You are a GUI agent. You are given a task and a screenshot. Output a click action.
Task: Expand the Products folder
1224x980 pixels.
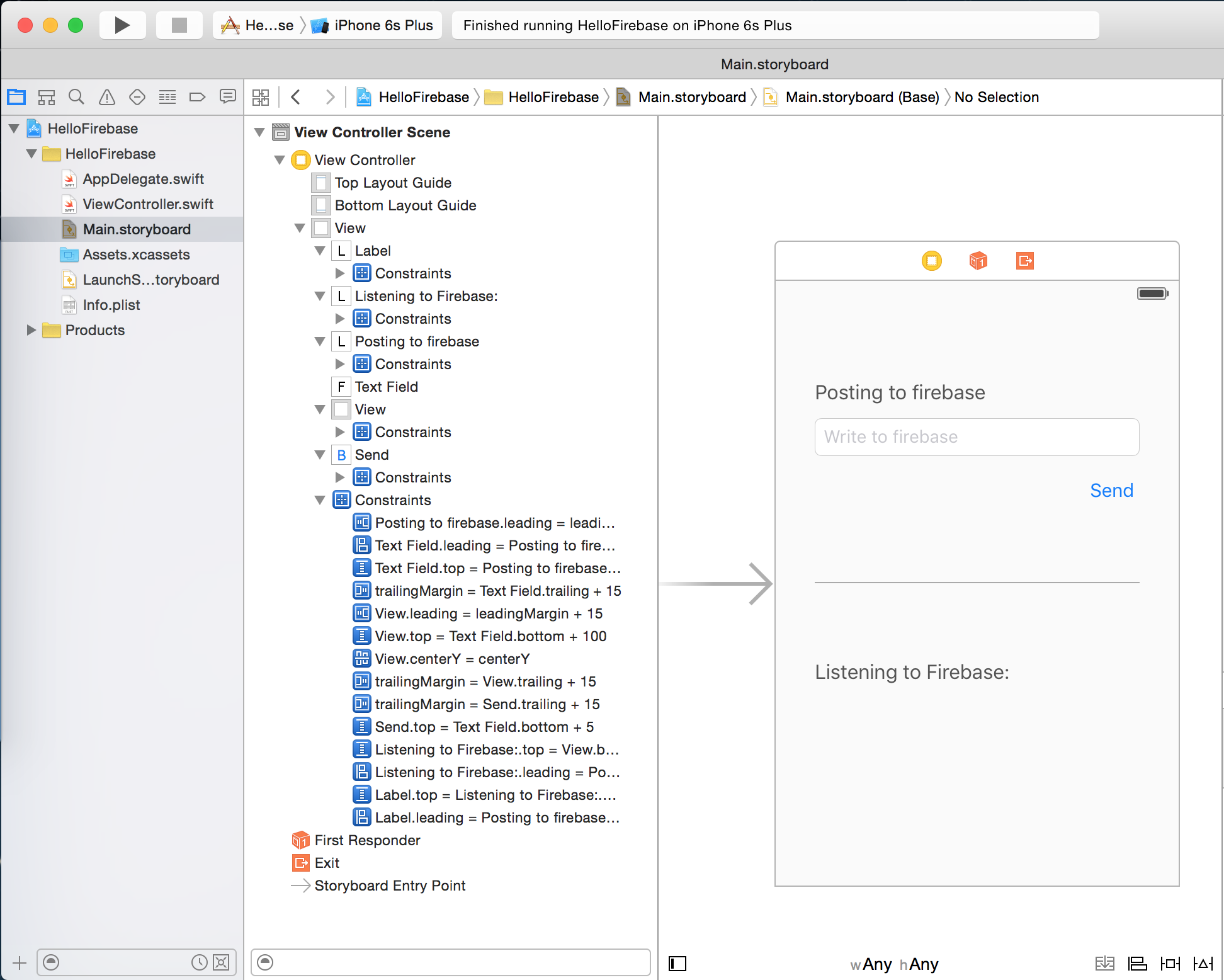31,330
